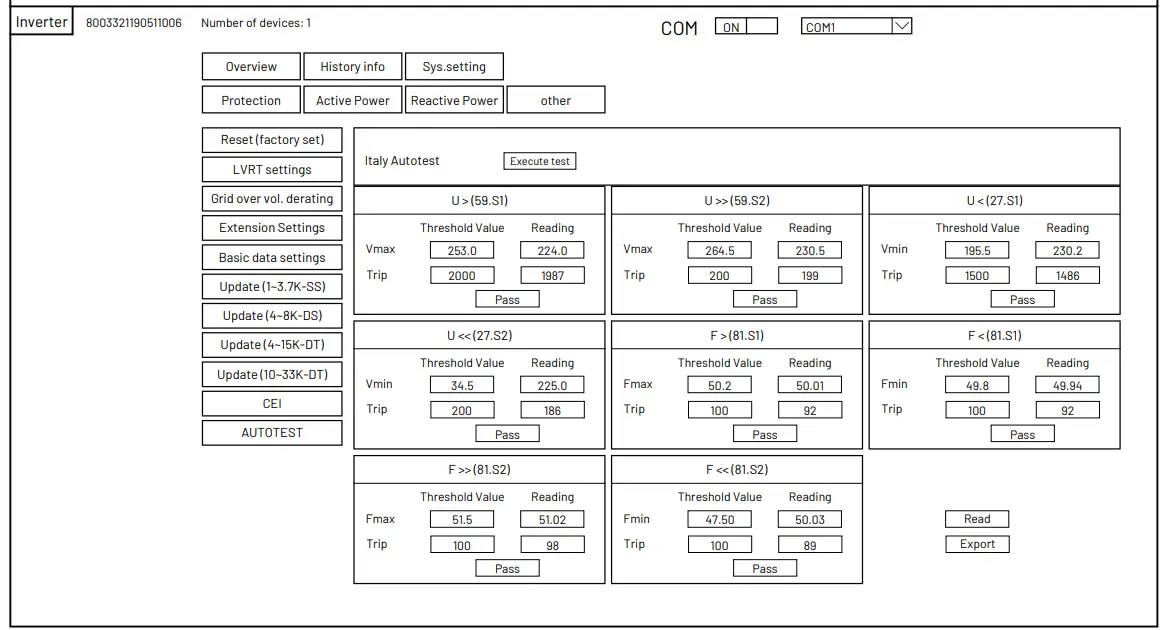
Task: Select the Sys.setting tab
Action: pyautogui.click(x=453, y=66)
